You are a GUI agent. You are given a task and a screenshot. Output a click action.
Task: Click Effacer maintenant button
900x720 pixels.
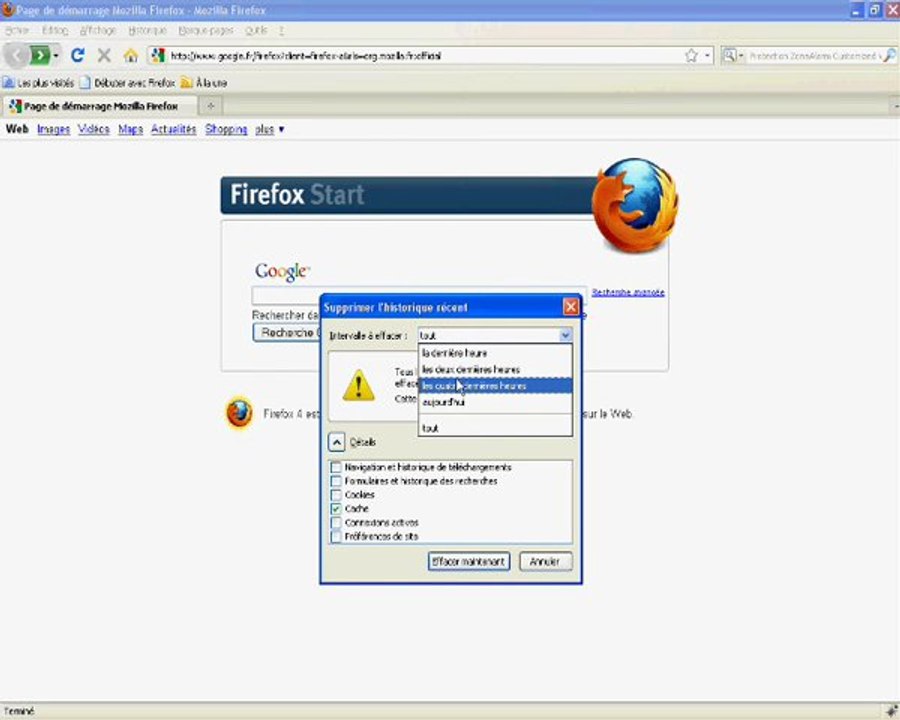pyautogui.click(x=468, y=561)
